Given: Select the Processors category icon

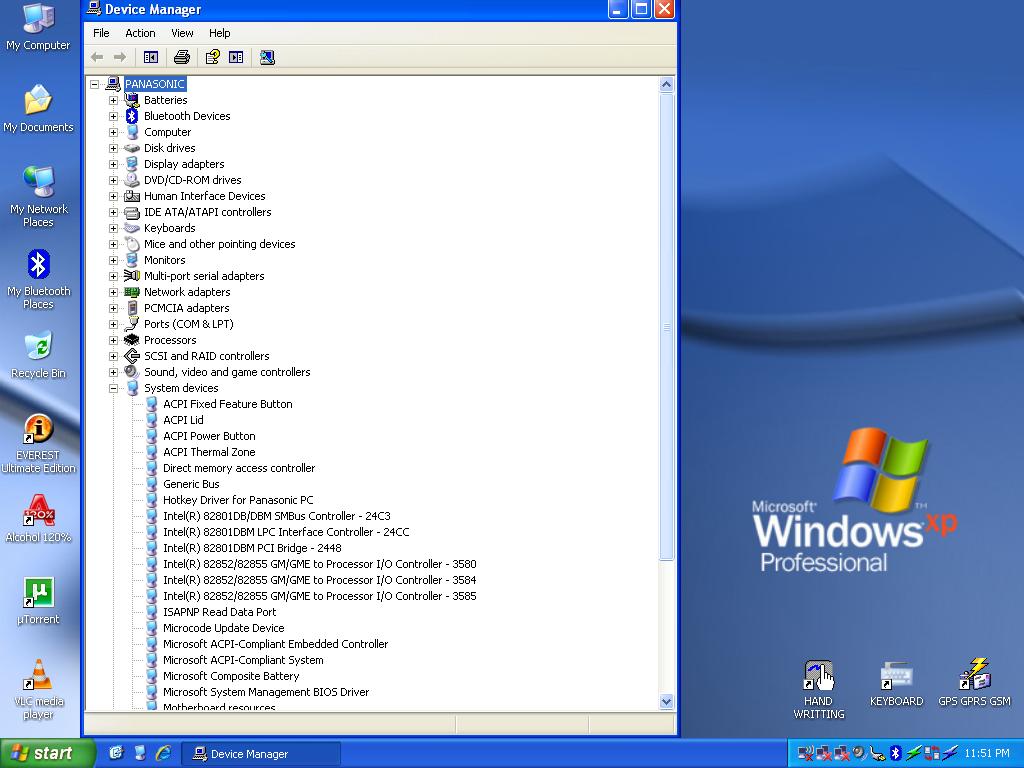Looking at the screenshot, I should click(x=132, y=340).
